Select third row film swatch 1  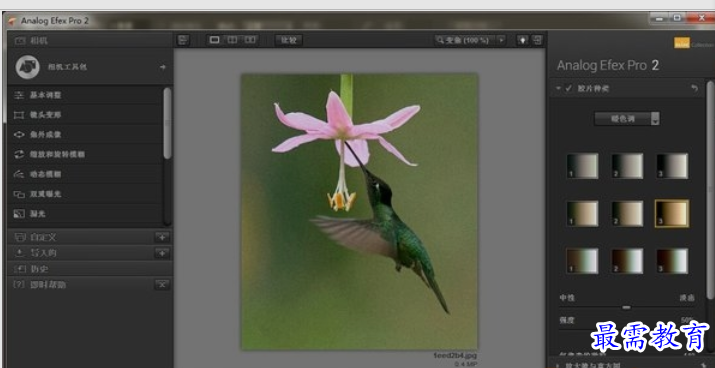[582, 261]
